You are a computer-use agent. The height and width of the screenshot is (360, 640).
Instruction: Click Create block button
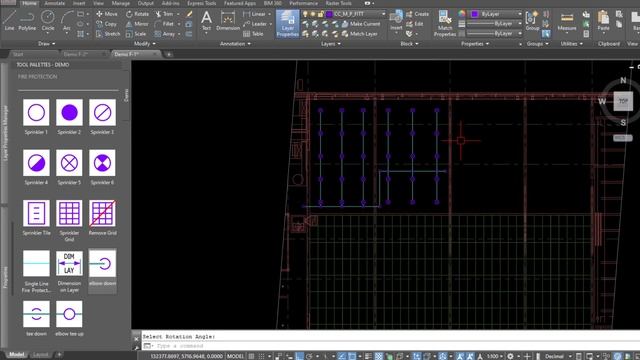point(418,14)
